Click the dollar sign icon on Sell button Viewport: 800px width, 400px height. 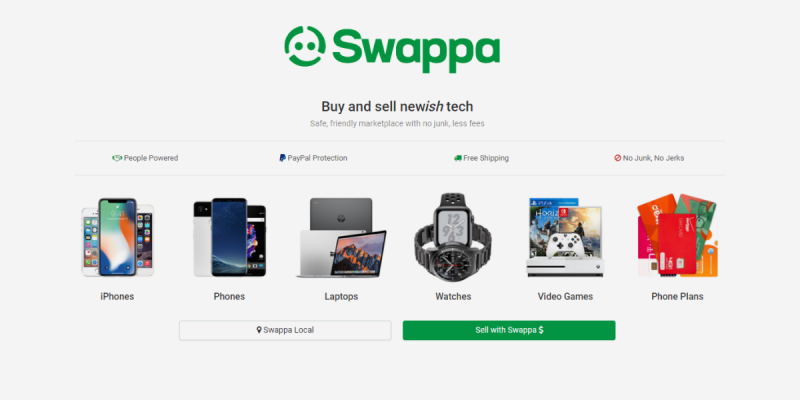[x=541, y=330]
